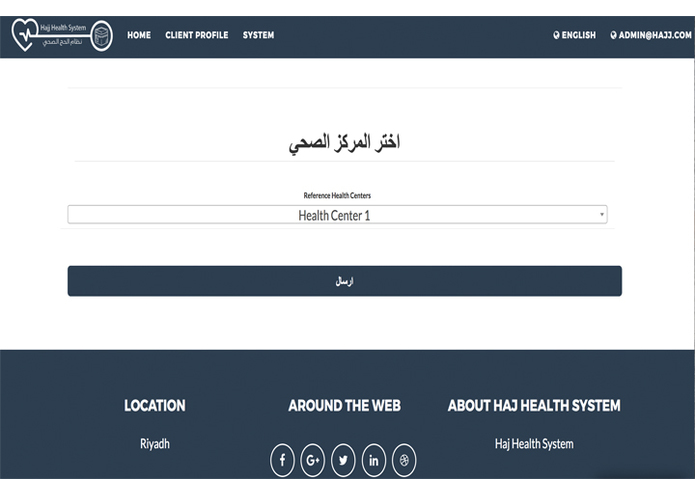Go to the HOME menu
The width and height of the screenshot is (695, 494).
point(139,35)
